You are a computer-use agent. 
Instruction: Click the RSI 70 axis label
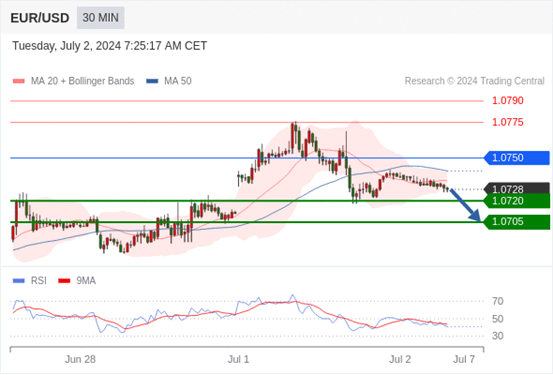coord(498,301)
